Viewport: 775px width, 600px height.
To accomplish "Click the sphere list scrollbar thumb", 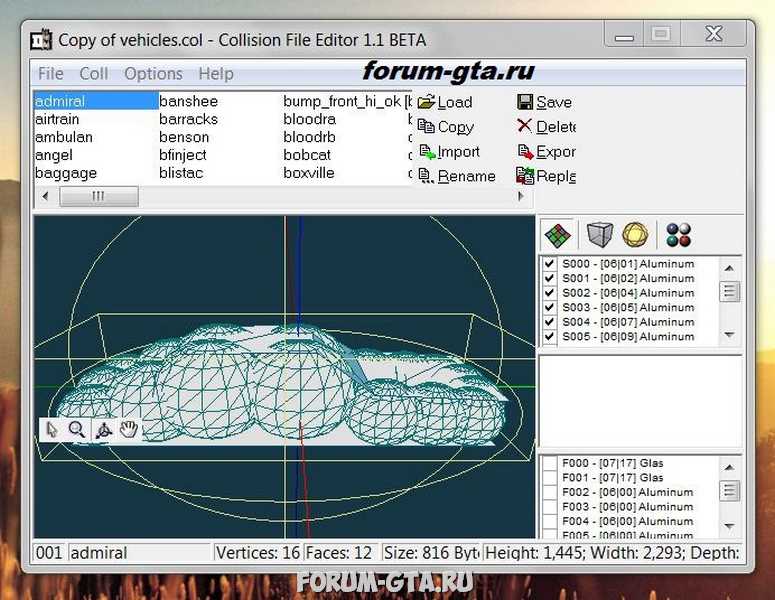I will point(730,292).
